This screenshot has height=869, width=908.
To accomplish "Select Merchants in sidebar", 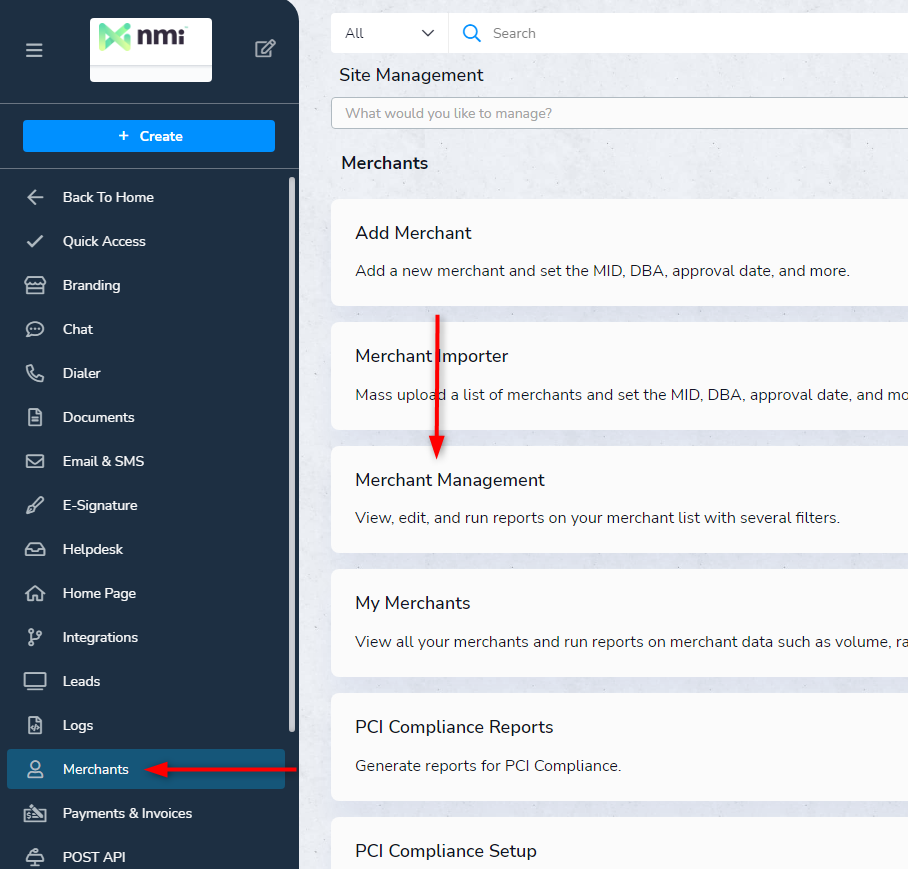I will tap(146, 769).
